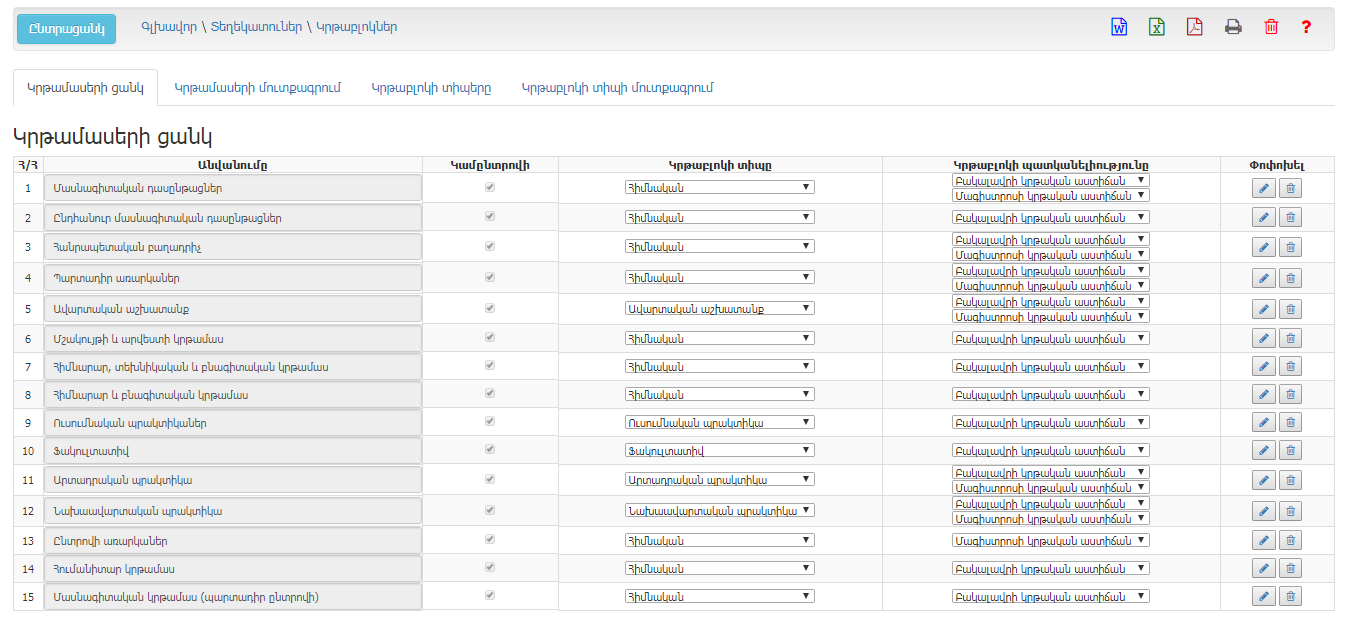The width and height of the screenshot is (1348, 621).
Task: Switch to Կրթամասերի մուտքագրում tab
Action: click(x=258, y=88)
